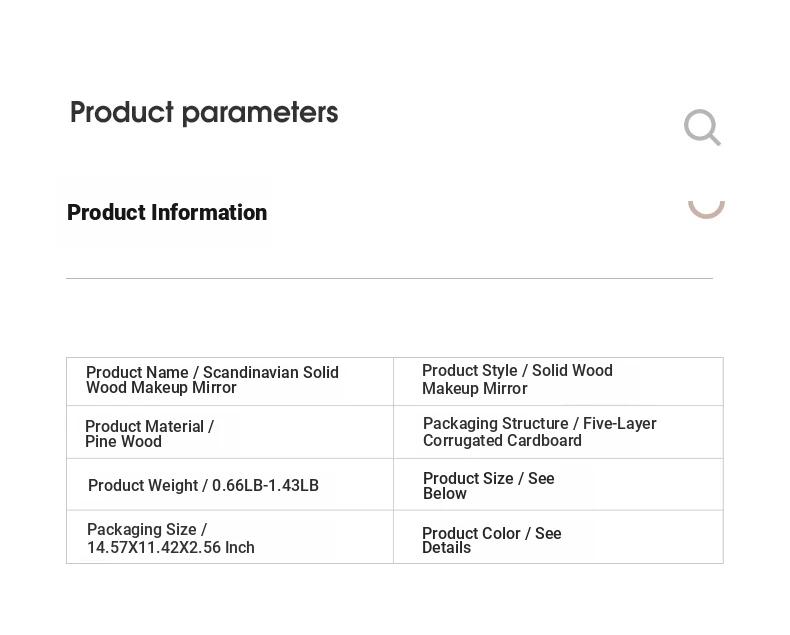Image resolution: width=790 pixels, height=635 pixels.
Task: Click the Packaging Structure cell
Action: [x=558, y=432]
